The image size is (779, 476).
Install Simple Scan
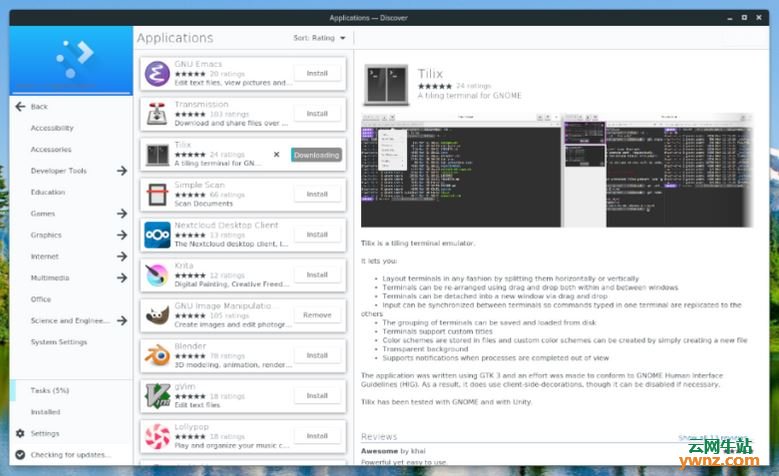[317, 194]
